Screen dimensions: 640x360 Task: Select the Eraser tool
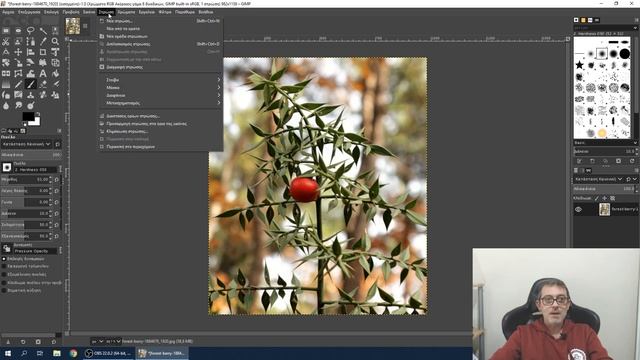coord(43,84)
